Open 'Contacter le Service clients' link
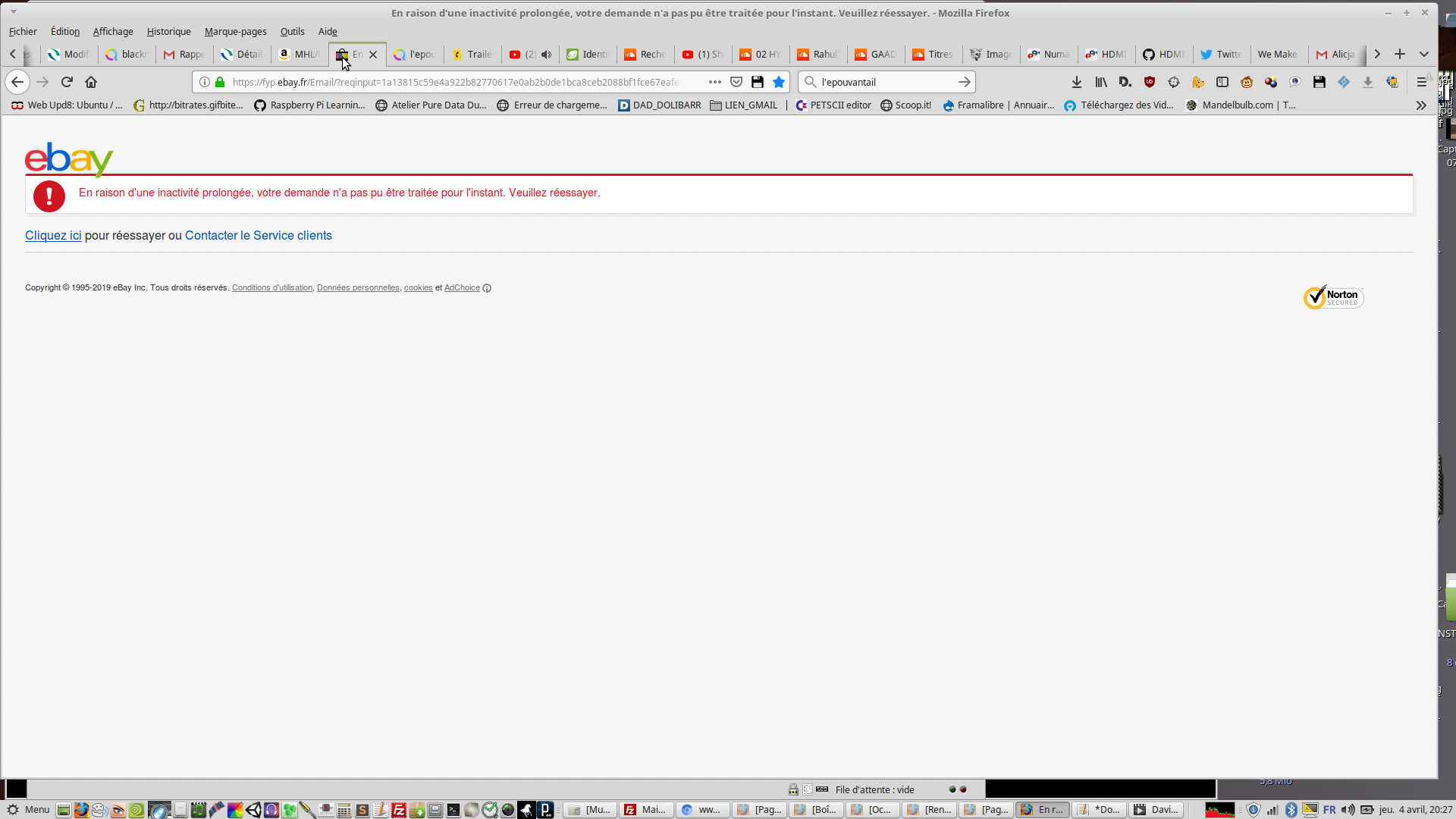Viewport: 1456px width, 819px height. coord(258,236)
